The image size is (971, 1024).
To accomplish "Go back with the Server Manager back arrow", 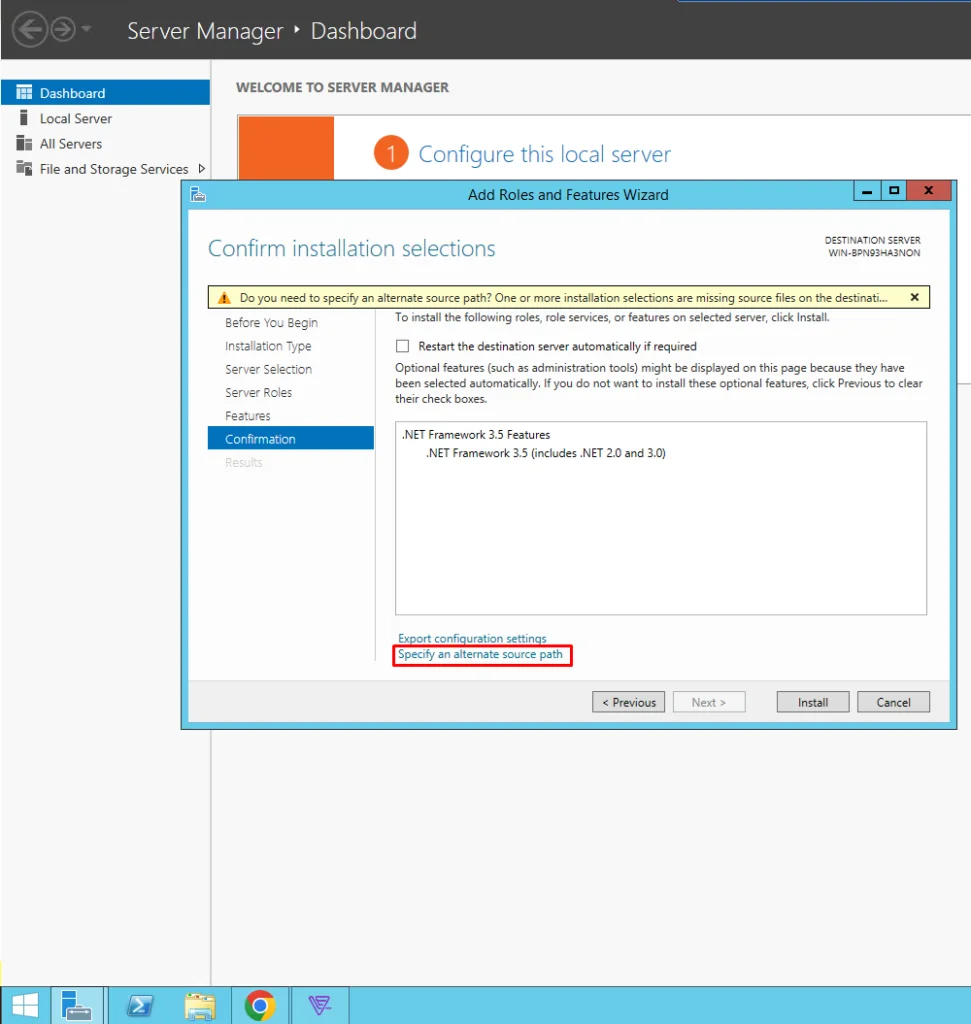I will pyautogui.click(x=29, y=29).
